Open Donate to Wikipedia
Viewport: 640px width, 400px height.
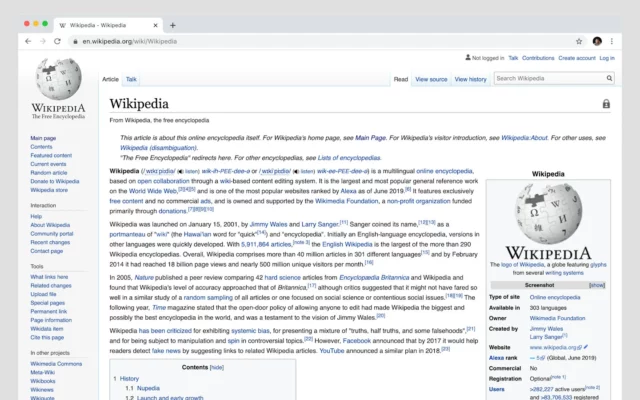[55, 181]
